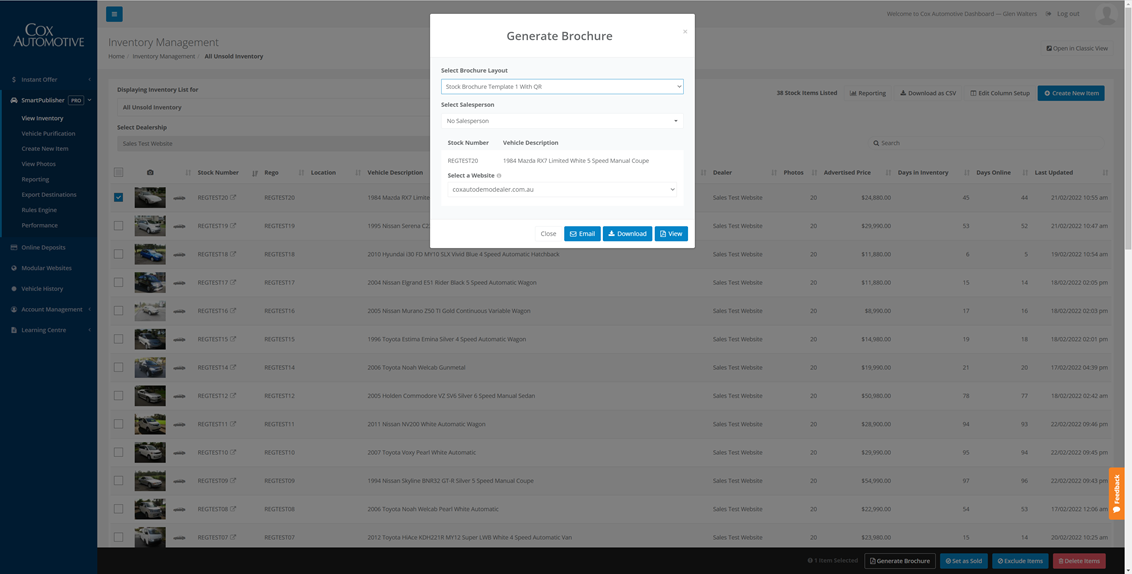Viewport: 1132px width, 574px height.
Task: Click the REGTEST20 vehicle thumbnail
Action: click(x=149, y=197)
